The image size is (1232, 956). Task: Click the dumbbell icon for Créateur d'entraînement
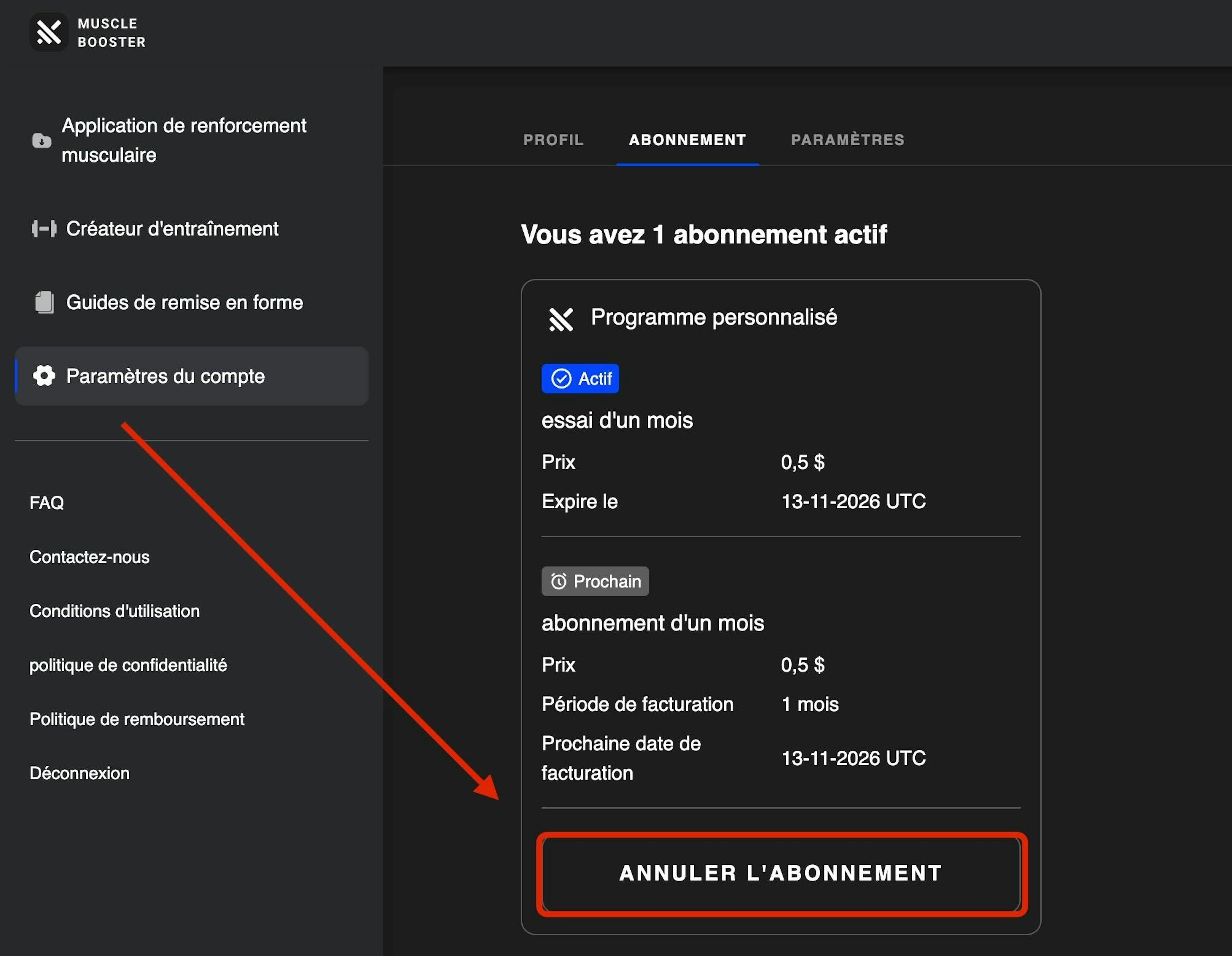tap(43, 228)
